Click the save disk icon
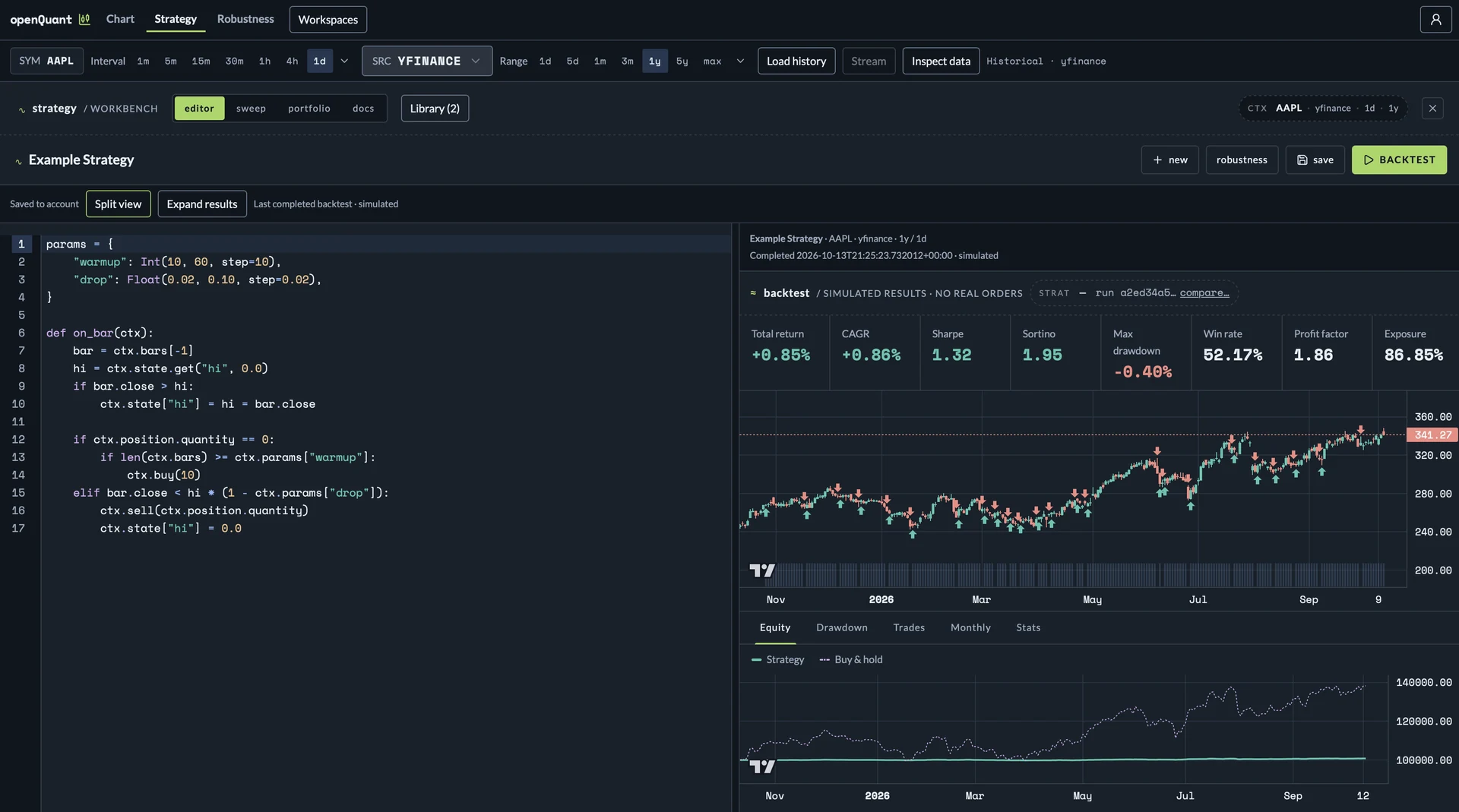1459x812 pixels. click(x=1302, y=160)
